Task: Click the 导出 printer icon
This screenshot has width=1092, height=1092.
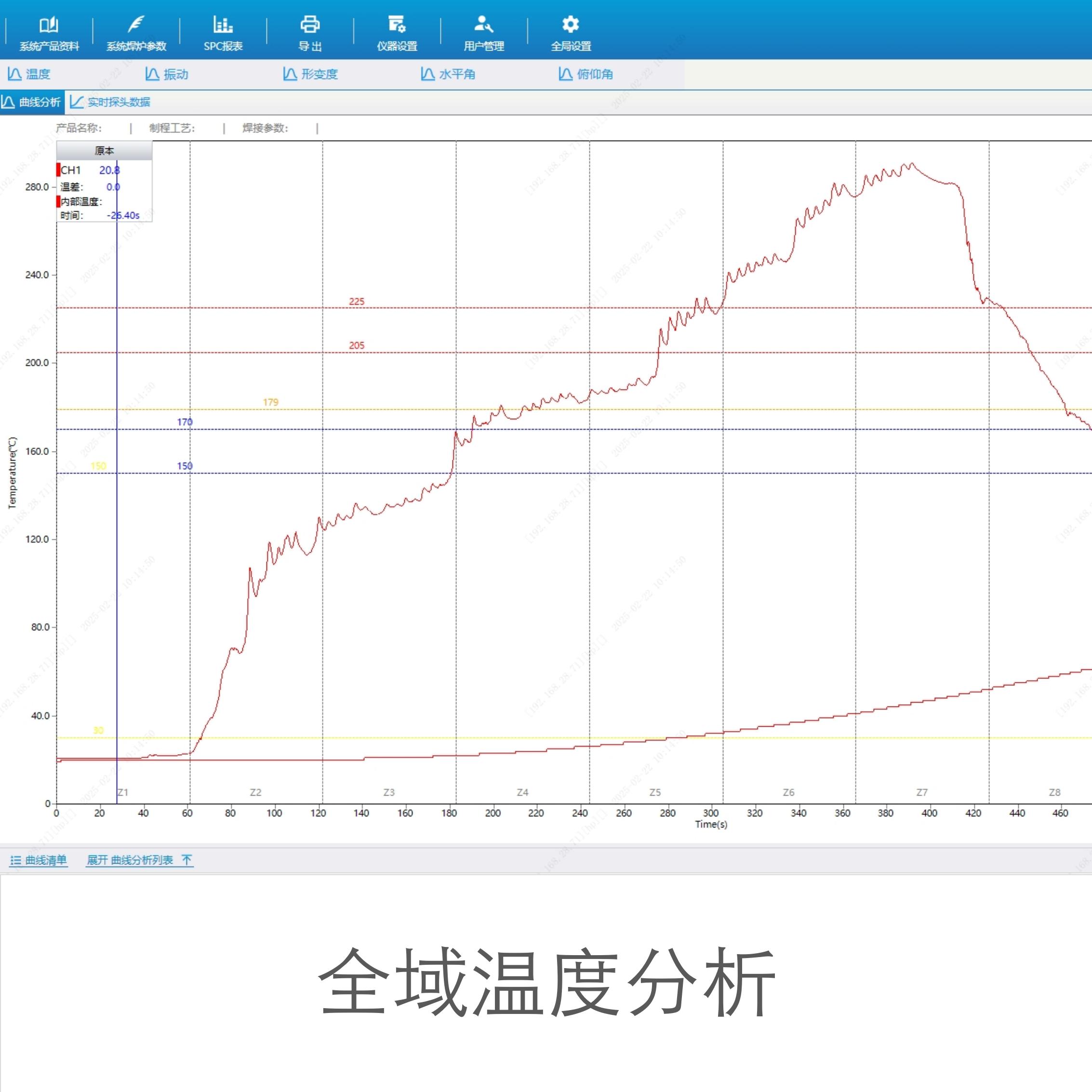Action: (x=310, y=25)
